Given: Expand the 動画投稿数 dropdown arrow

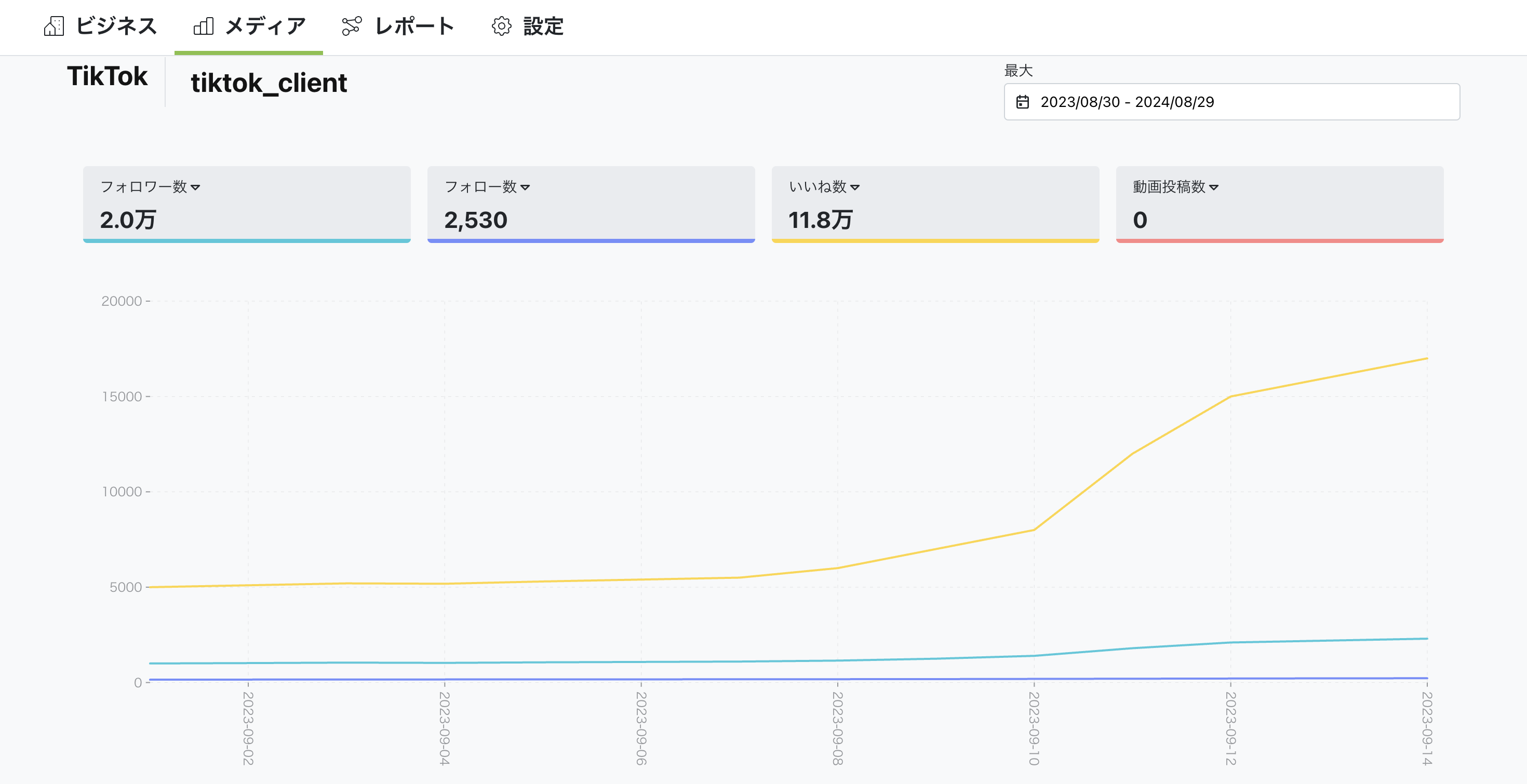Looking at the screenshot, I should (1214, 187).
